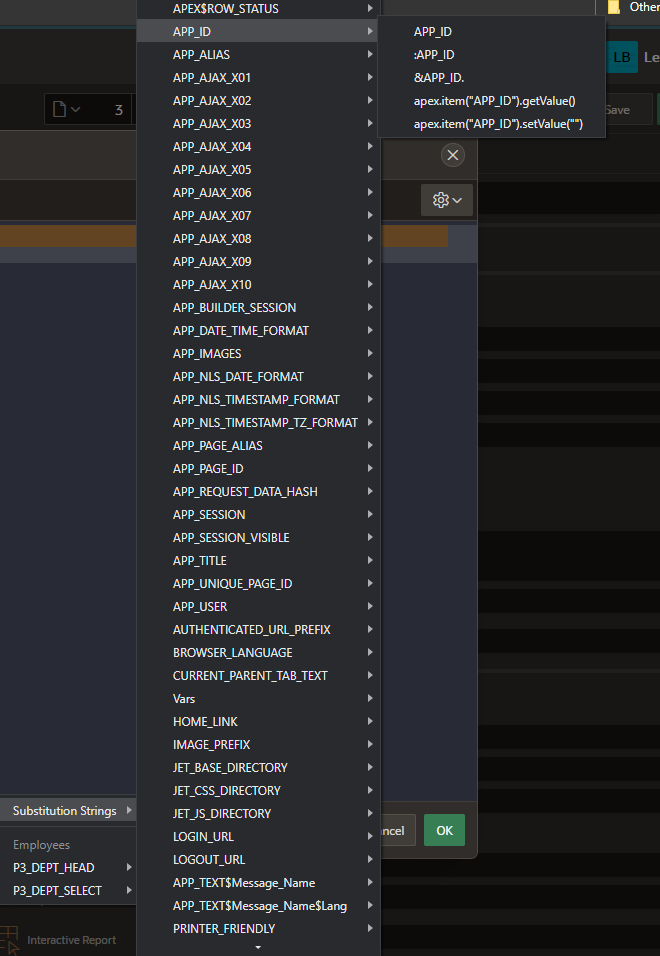660x956 pixels.
Task: Open Vars submenu entry
Action: (x=258, y=699)
